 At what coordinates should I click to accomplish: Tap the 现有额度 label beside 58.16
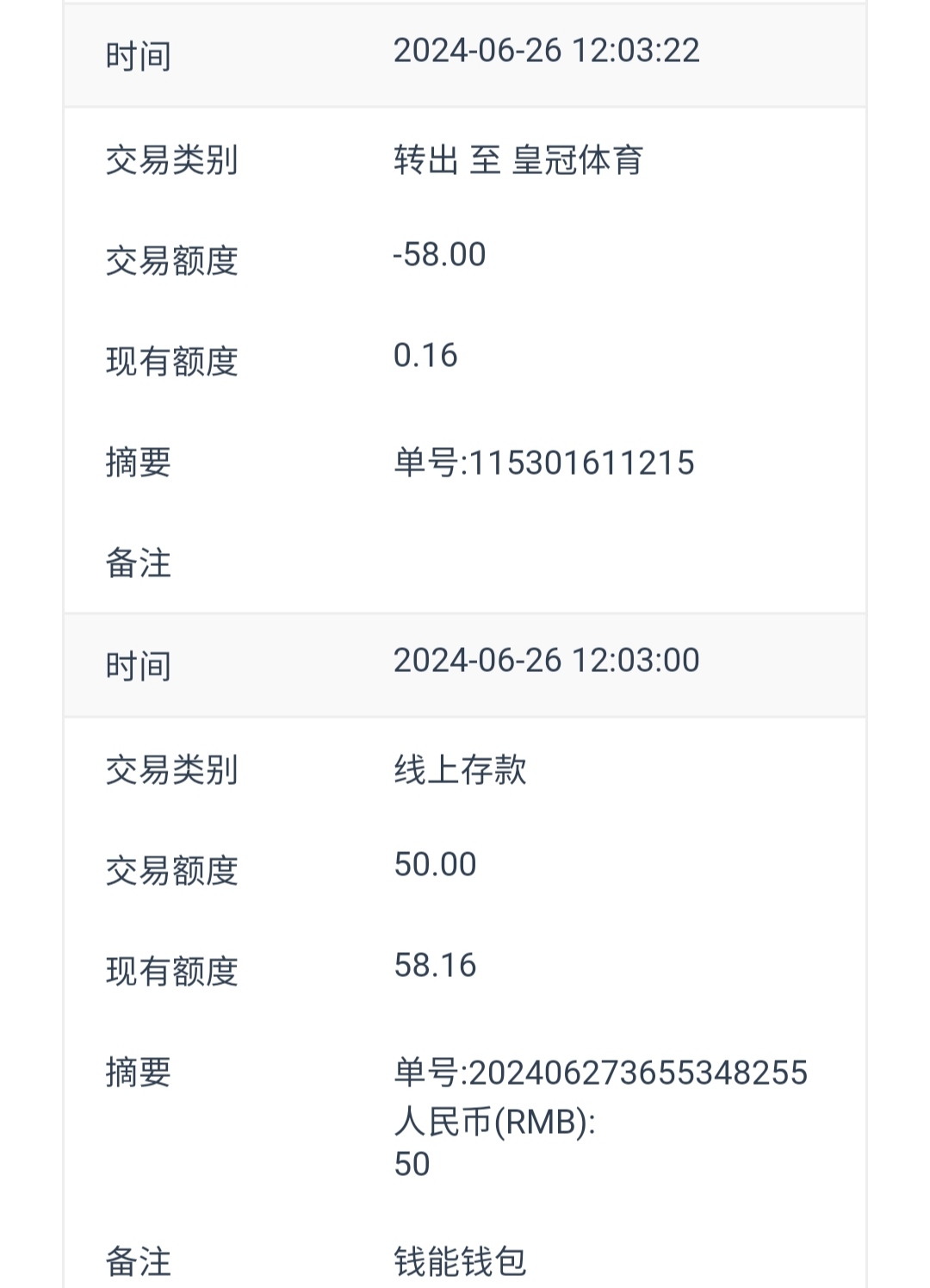[171, 972]
